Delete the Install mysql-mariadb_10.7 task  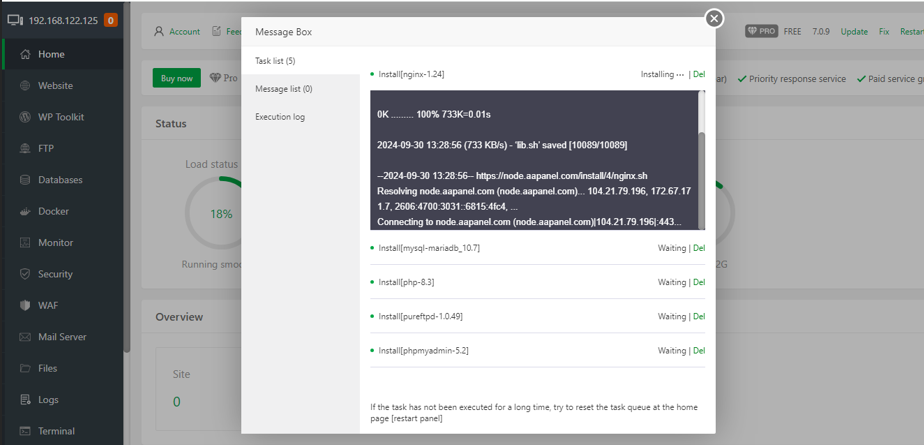tap(699, 248)
